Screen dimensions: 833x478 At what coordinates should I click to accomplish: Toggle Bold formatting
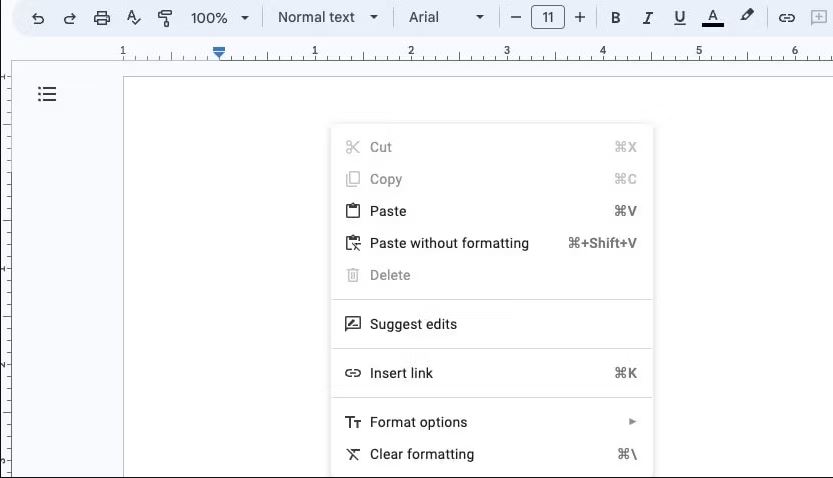[x=615, y=18]
